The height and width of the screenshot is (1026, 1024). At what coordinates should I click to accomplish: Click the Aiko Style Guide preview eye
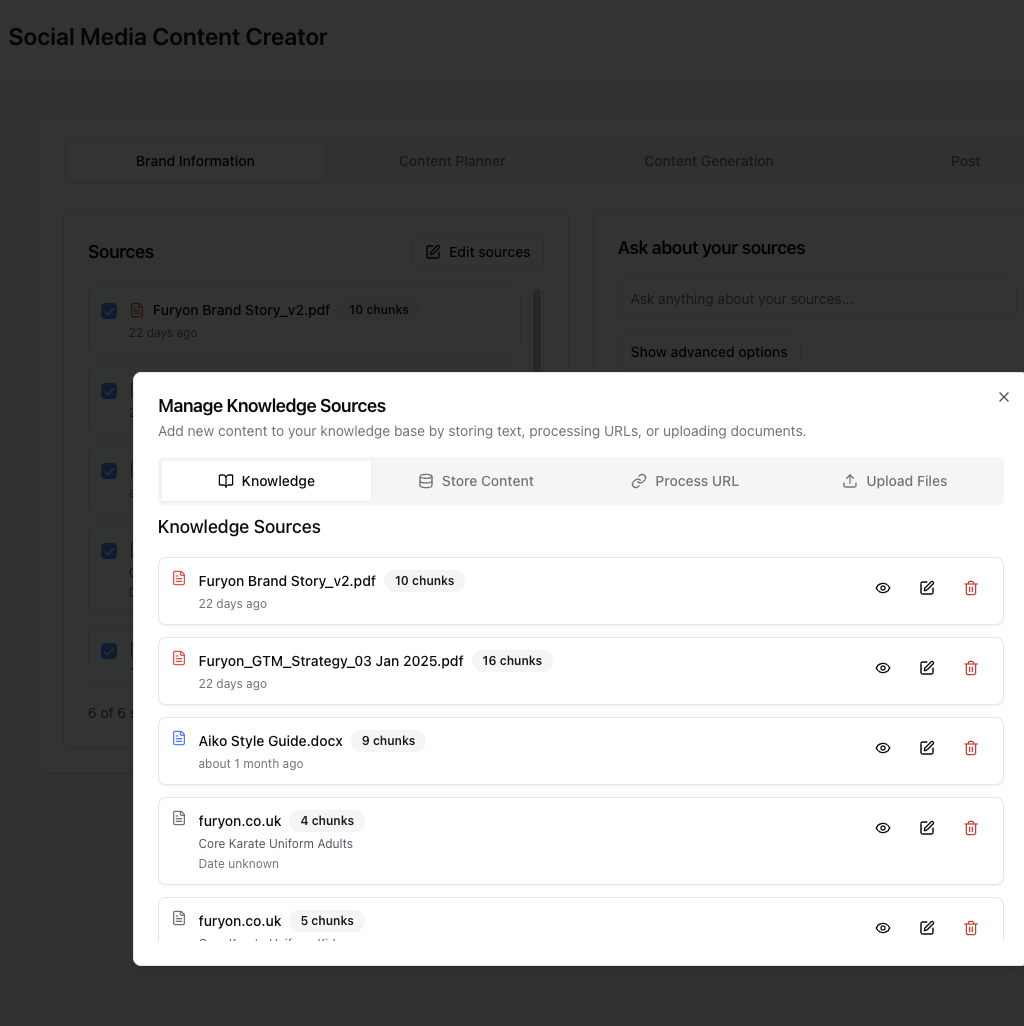coord(882,748)
